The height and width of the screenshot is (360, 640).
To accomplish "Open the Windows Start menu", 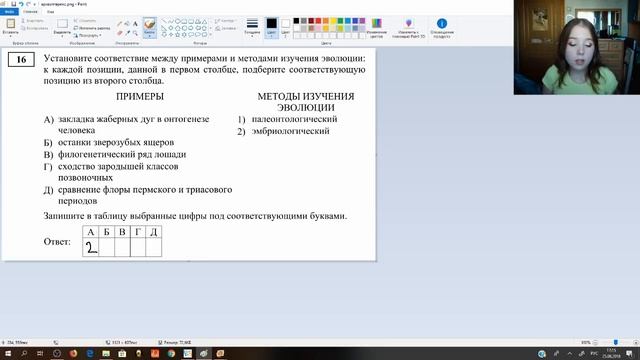I will (7, 353).
